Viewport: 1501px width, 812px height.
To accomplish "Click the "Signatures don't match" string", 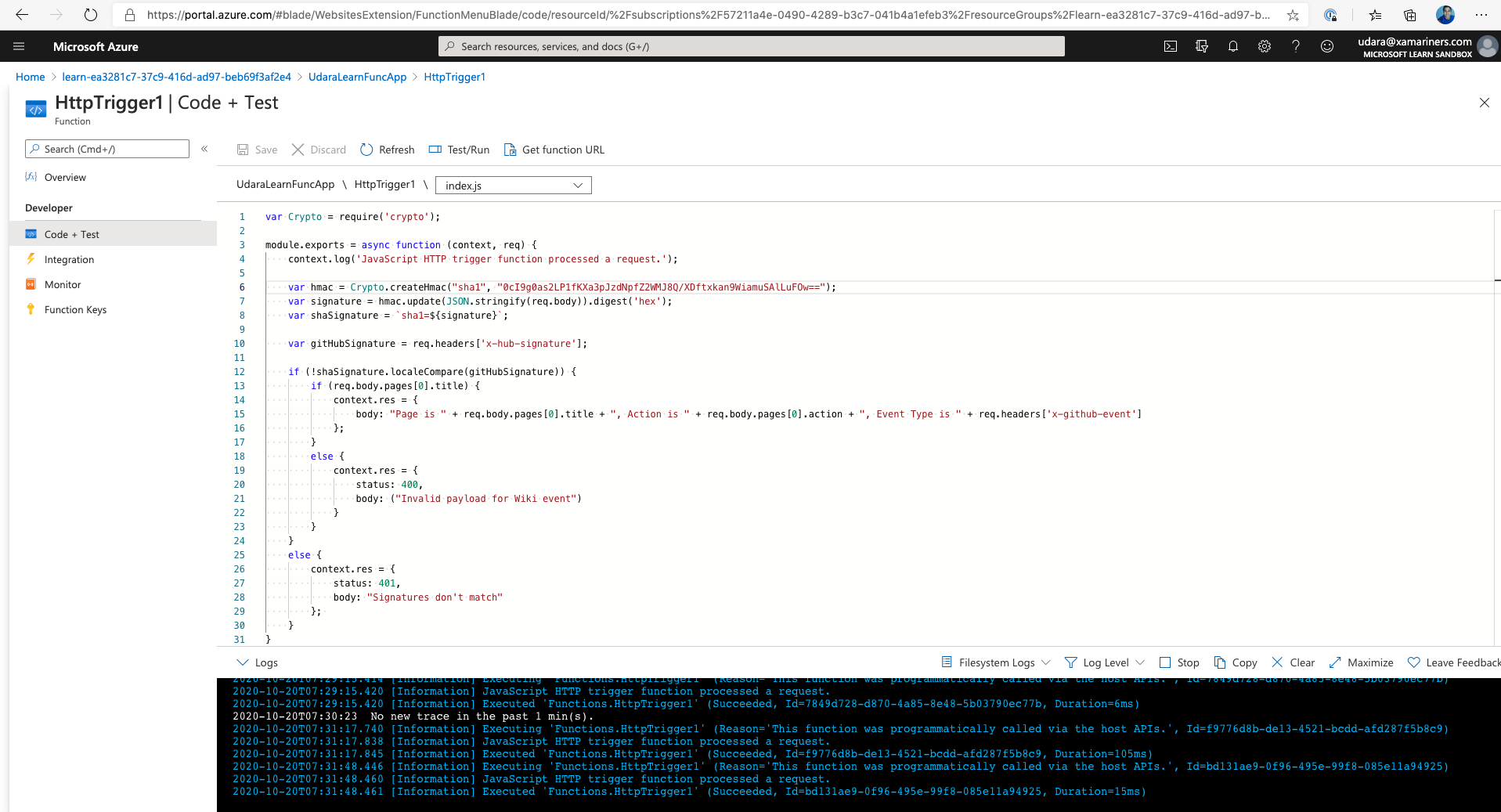I will coord(435,597).
